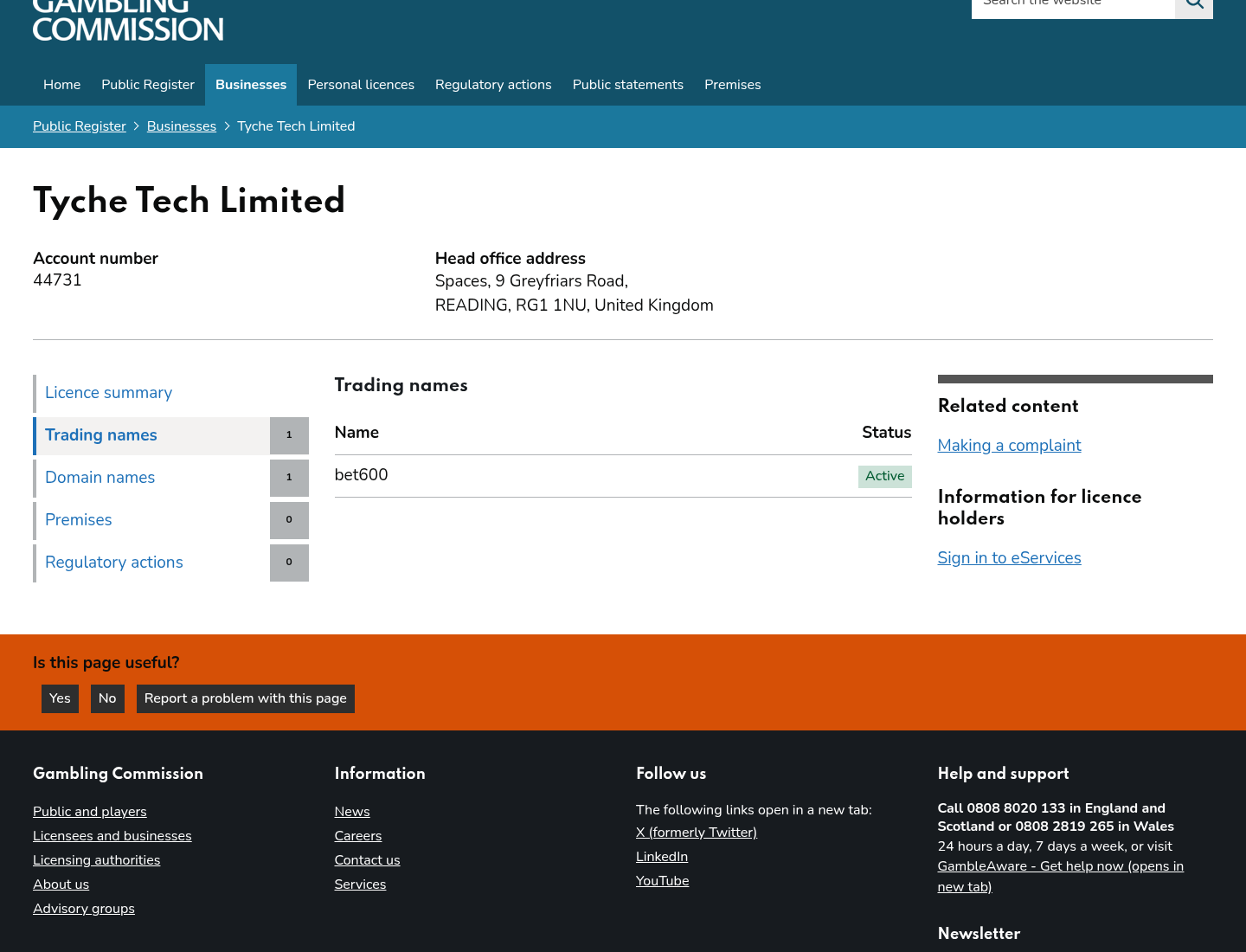This screenshot has width=1246, height=952.
Task: Open Contact us footer link
Action: 368,860
